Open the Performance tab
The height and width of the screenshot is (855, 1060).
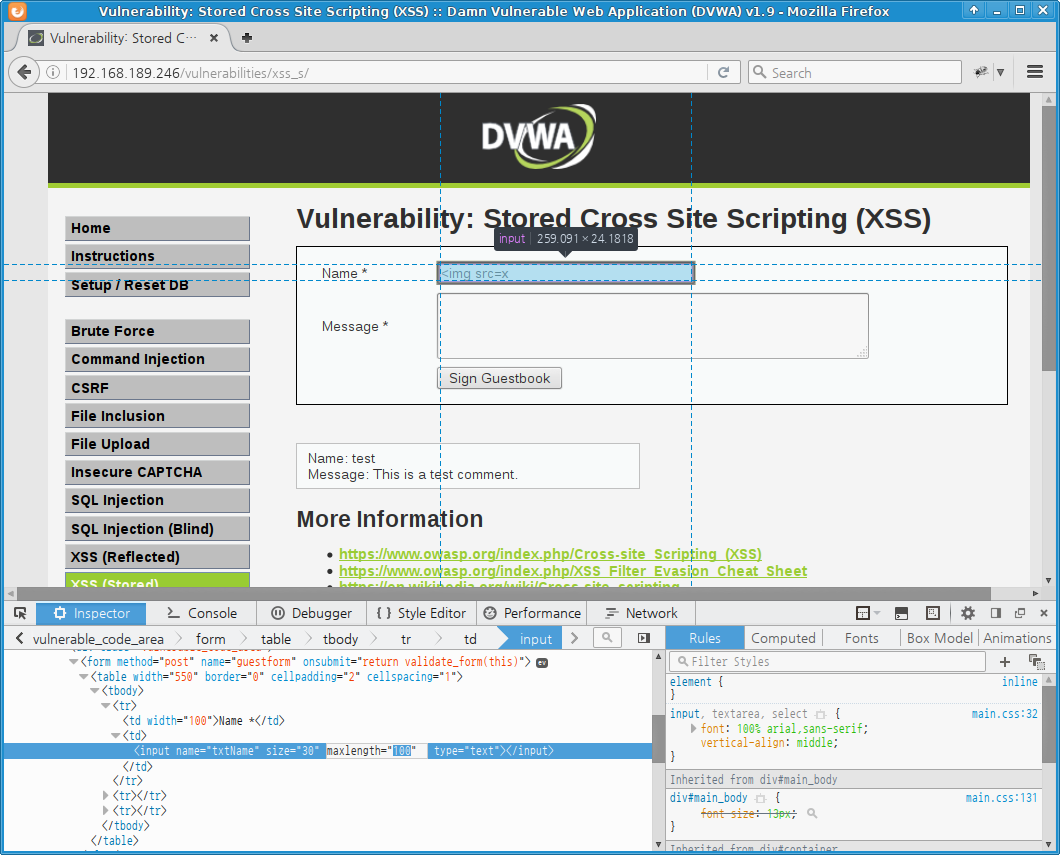(x=532, y=613)
